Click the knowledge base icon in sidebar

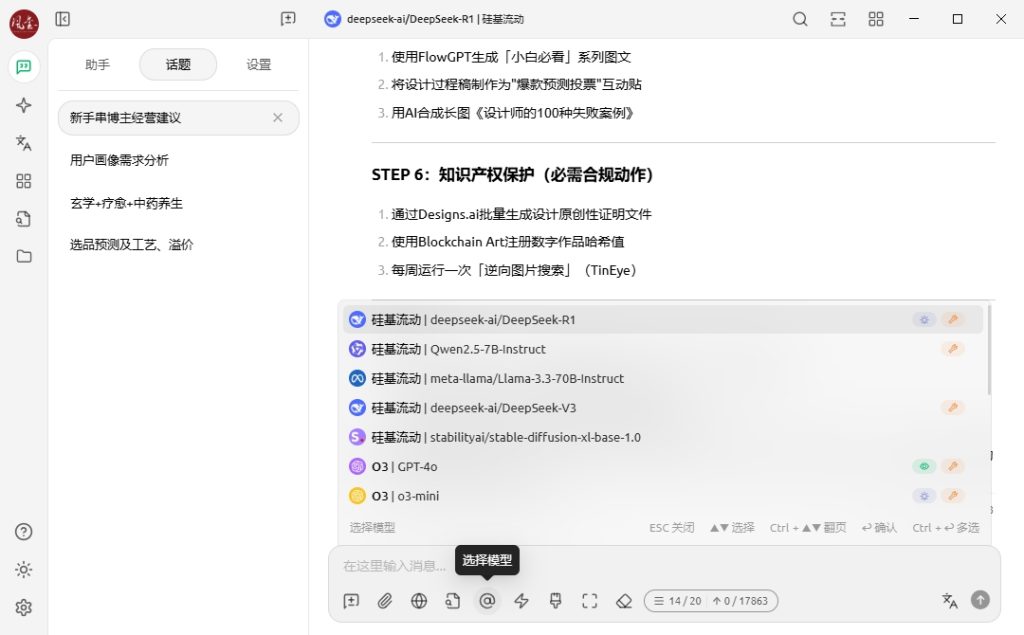pyautogui.click(x=24, y=219)
